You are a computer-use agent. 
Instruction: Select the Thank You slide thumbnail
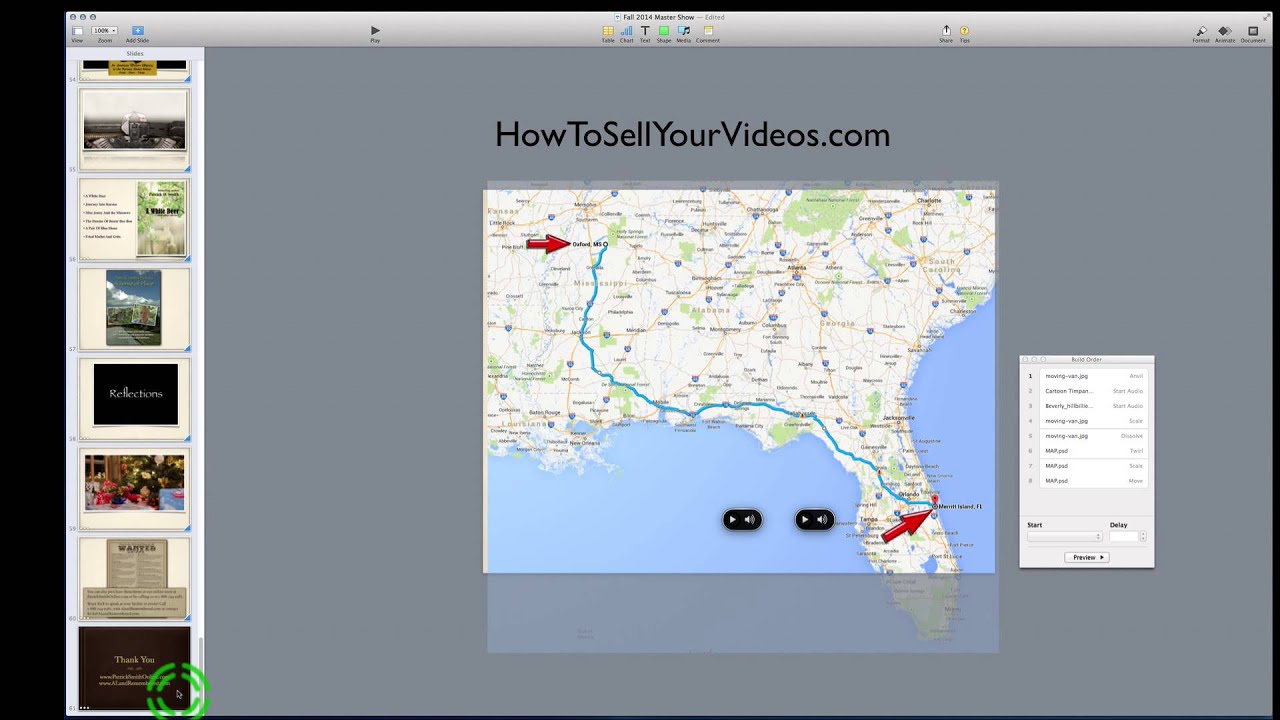coord(134,667)
